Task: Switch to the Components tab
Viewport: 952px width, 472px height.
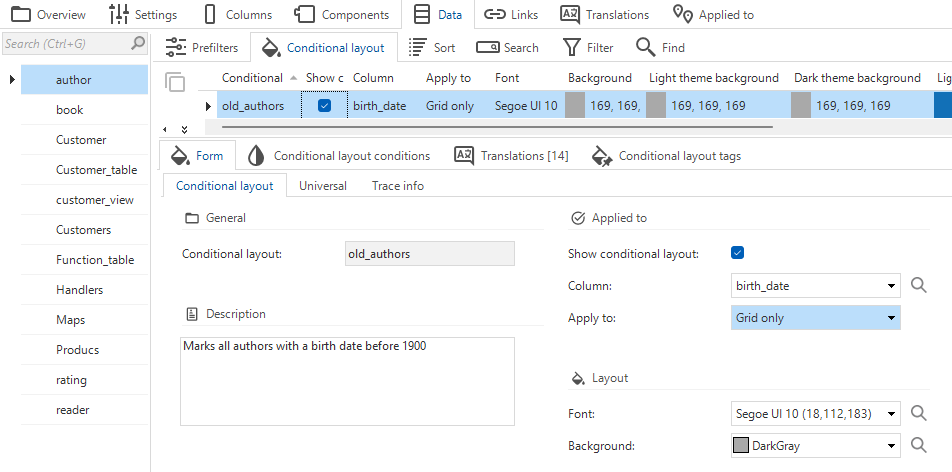Action: tap(341, 15)
